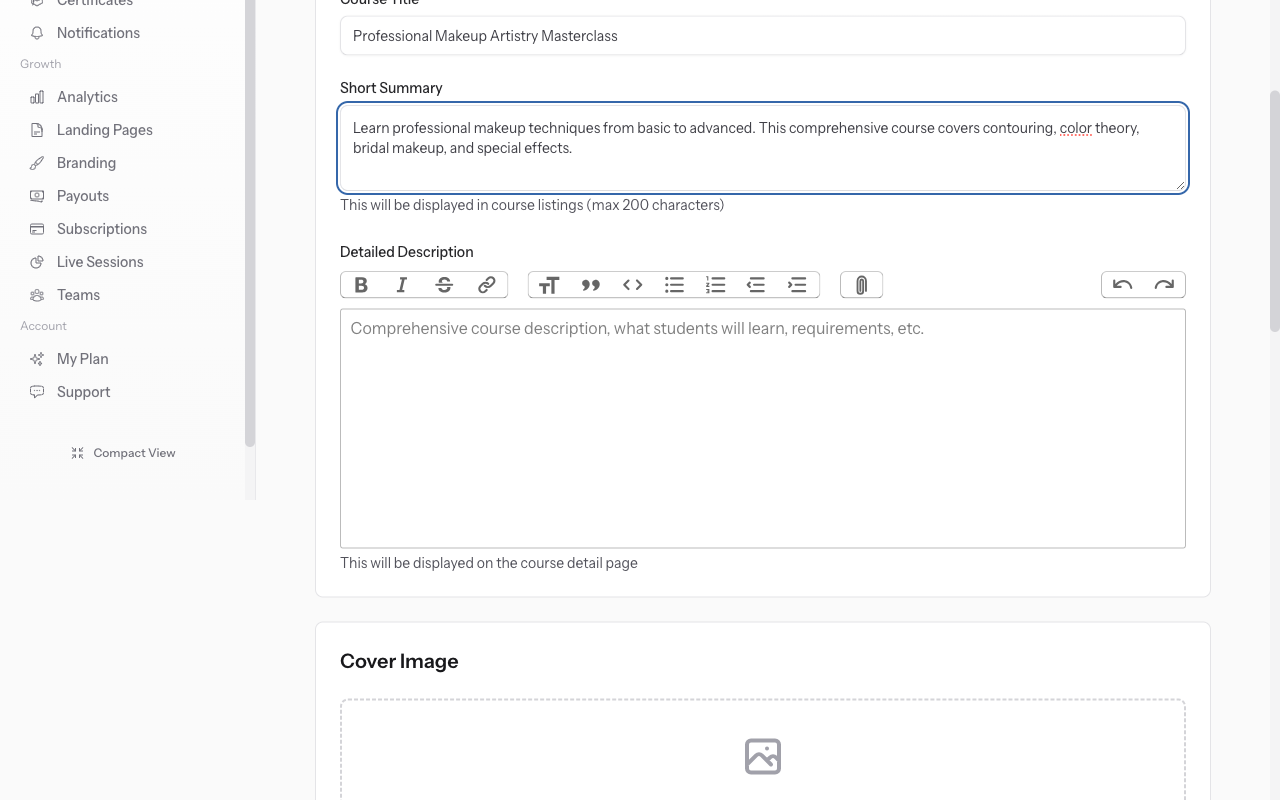Open the Payouts section
The image size is (1280, 800).
82,196
